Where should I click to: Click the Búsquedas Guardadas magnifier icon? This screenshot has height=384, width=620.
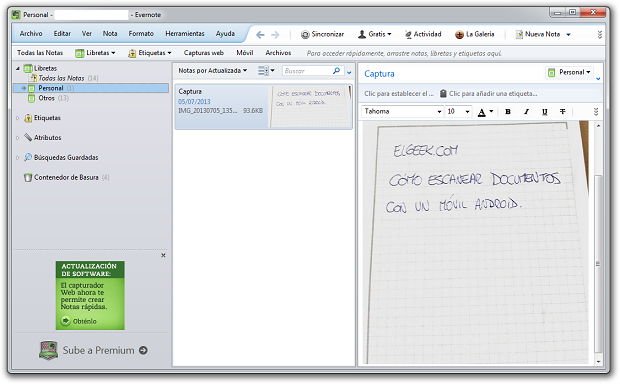point(28,157)
